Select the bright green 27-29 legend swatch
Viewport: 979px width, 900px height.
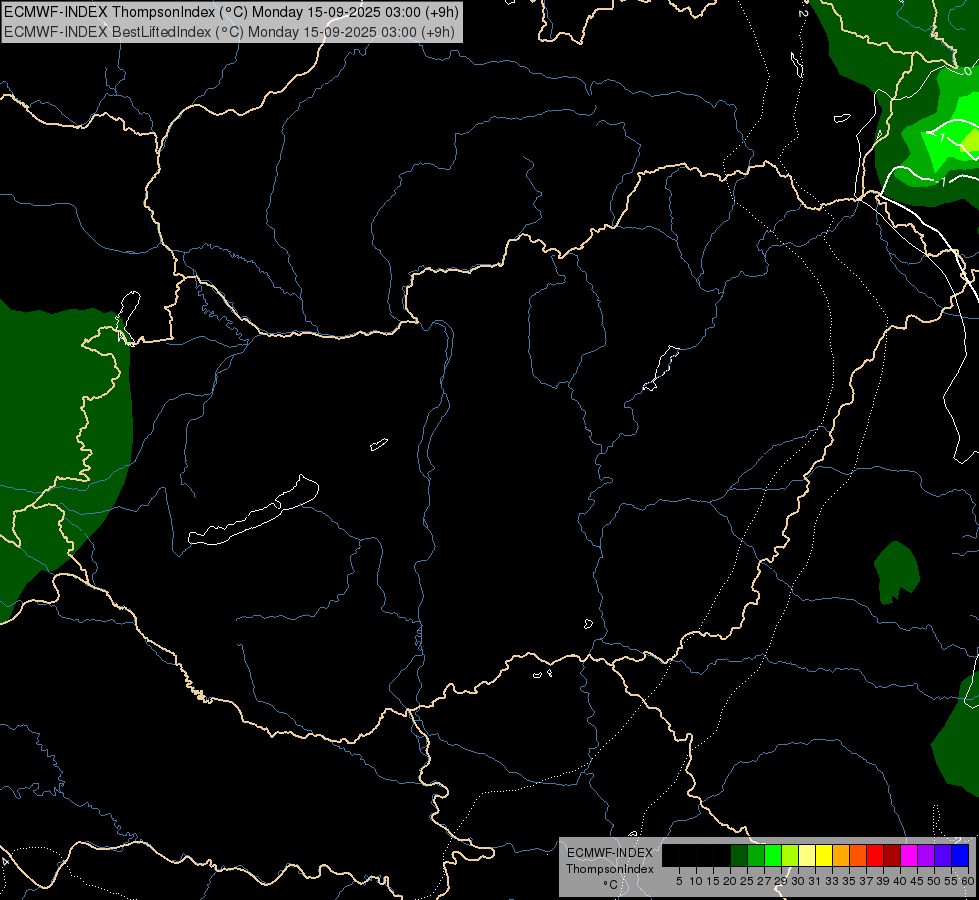point(773,855)
